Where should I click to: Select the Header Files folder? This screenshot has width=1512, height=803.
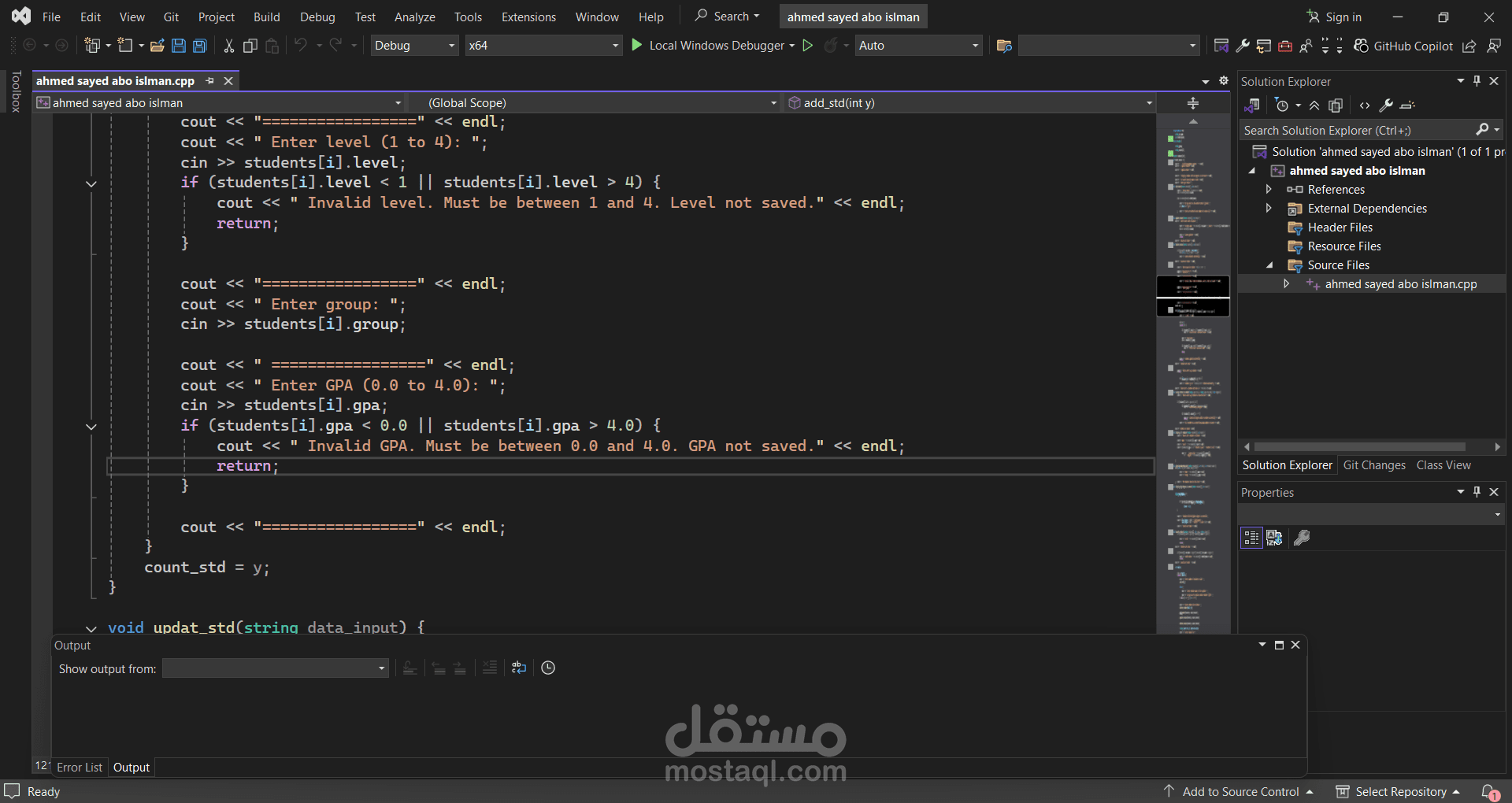1340,228
